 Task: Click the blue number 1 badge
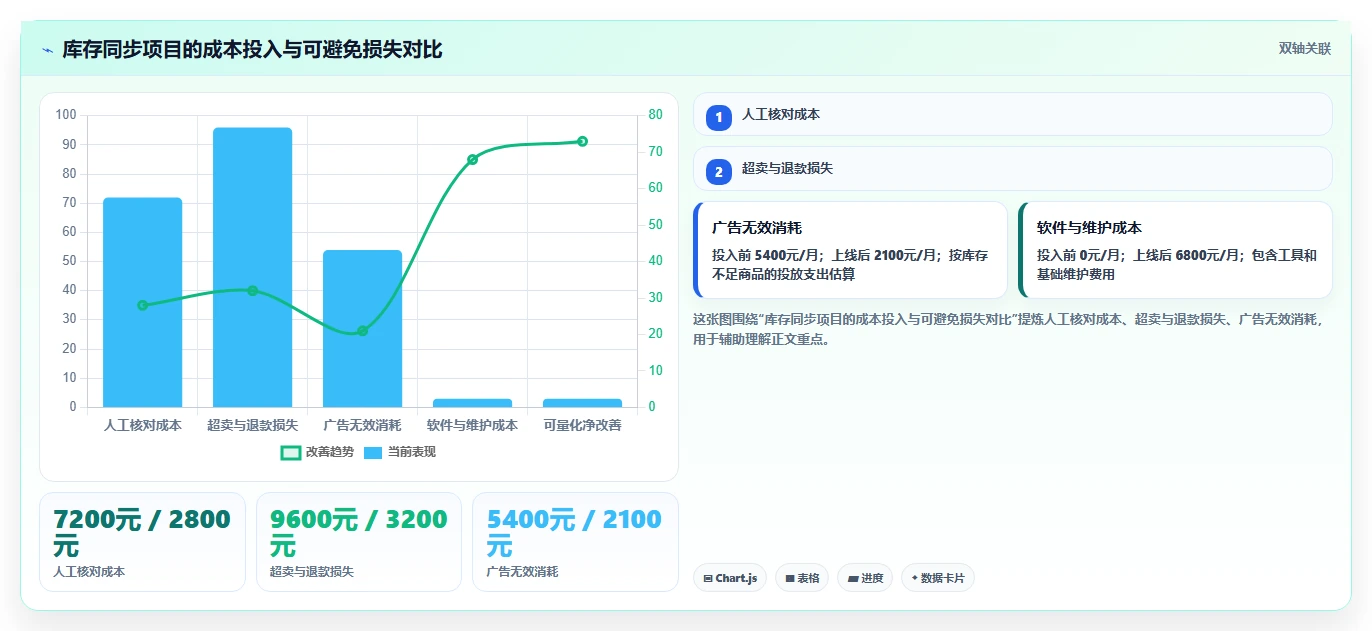click(x=718, y=118)
